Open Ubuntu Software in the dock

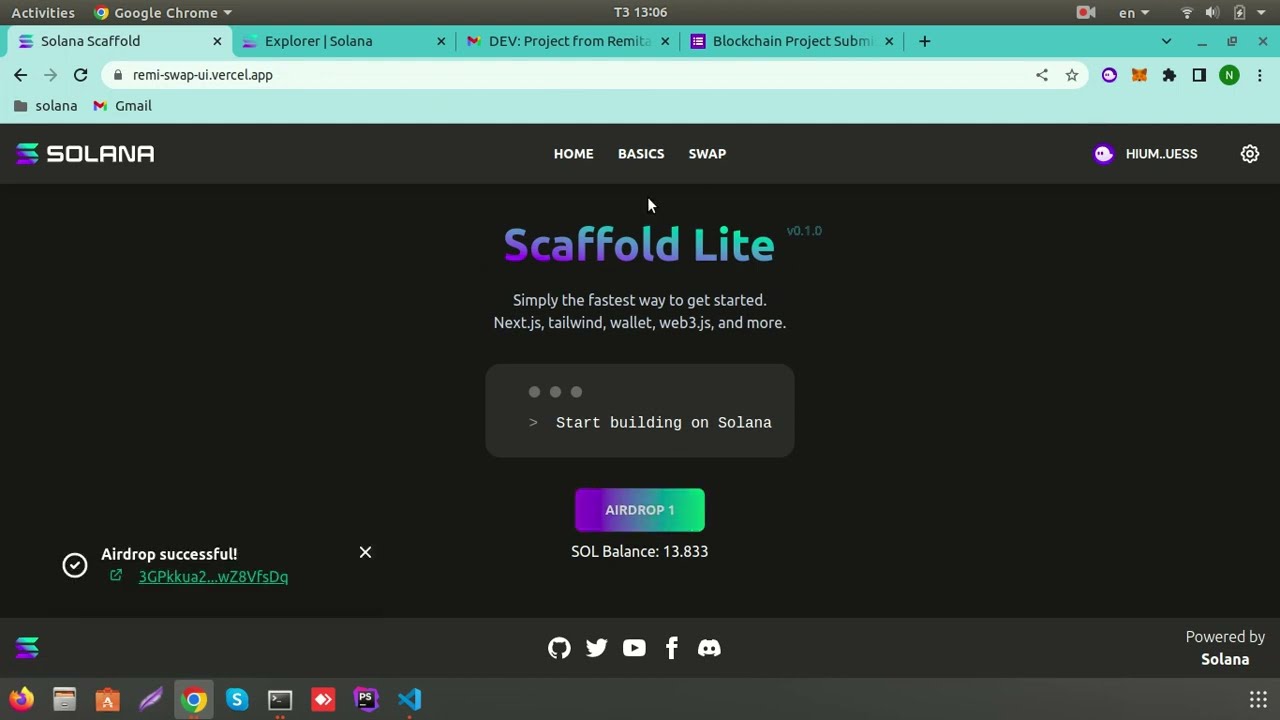pos(107,699)
